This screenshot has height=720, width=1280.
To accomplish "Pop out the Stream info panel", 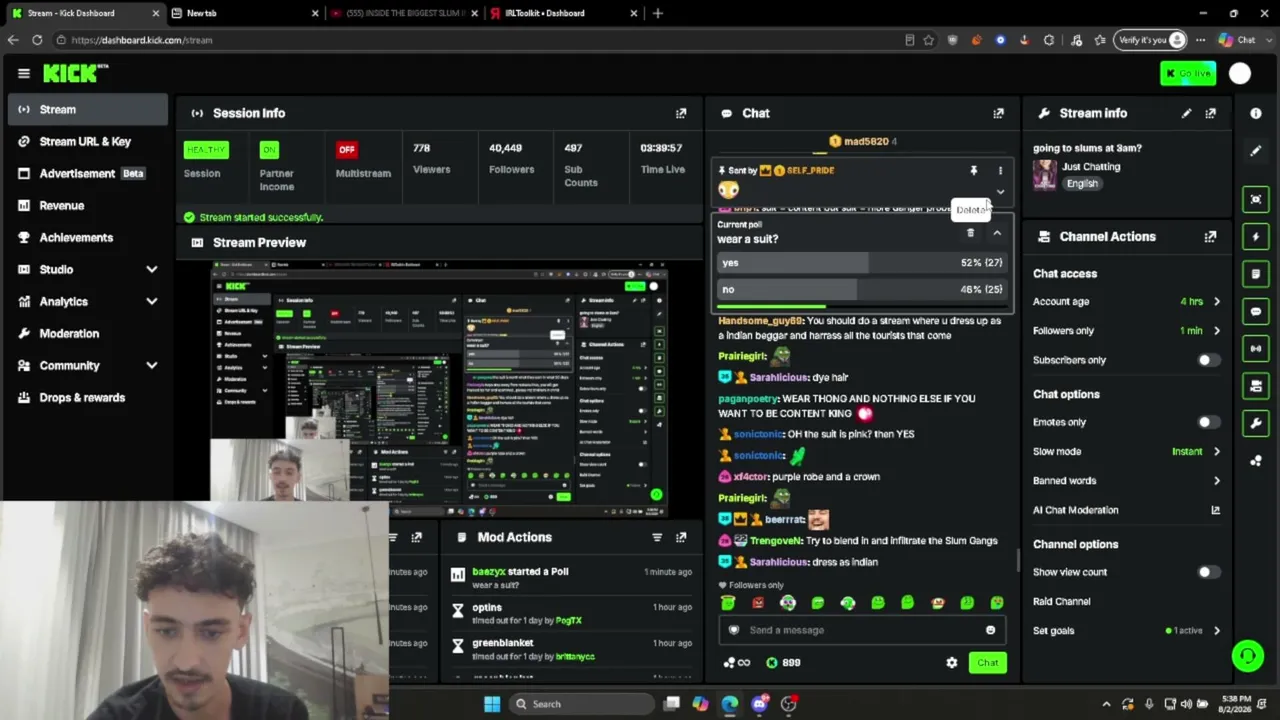I will [x=1210, y=113].
